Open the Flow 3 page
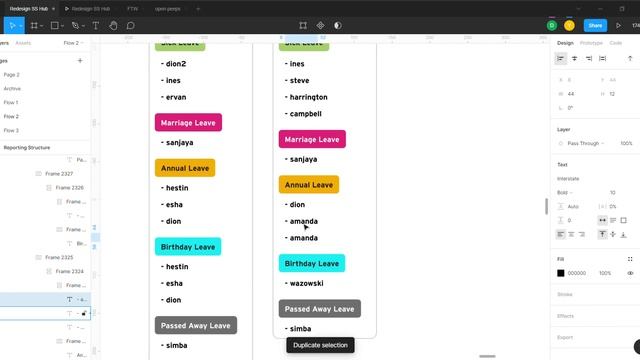640x360 pixels. (11, 131)
